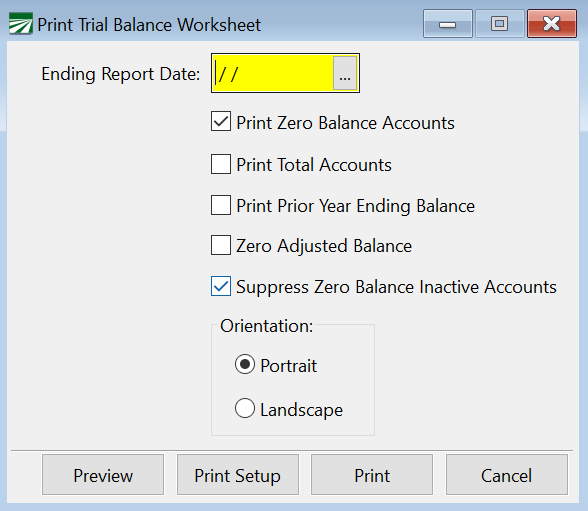Select Portrait orientation radio button
The width and height of the screenshot is (588, 511).
point(245,364)
